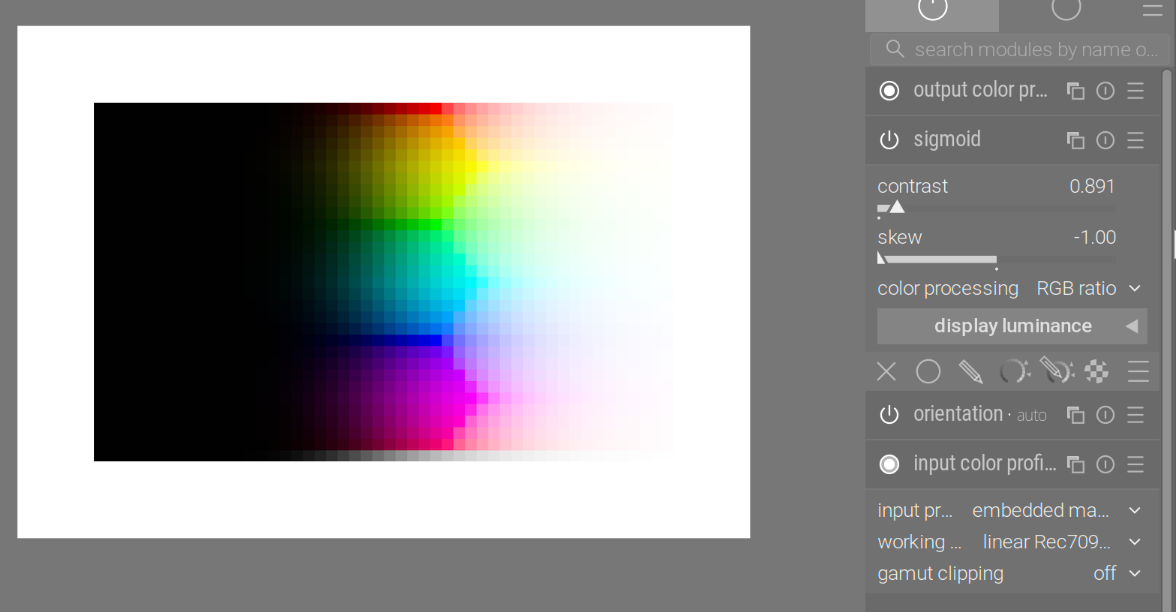Click the skew value -1.00

(1094, 237)
